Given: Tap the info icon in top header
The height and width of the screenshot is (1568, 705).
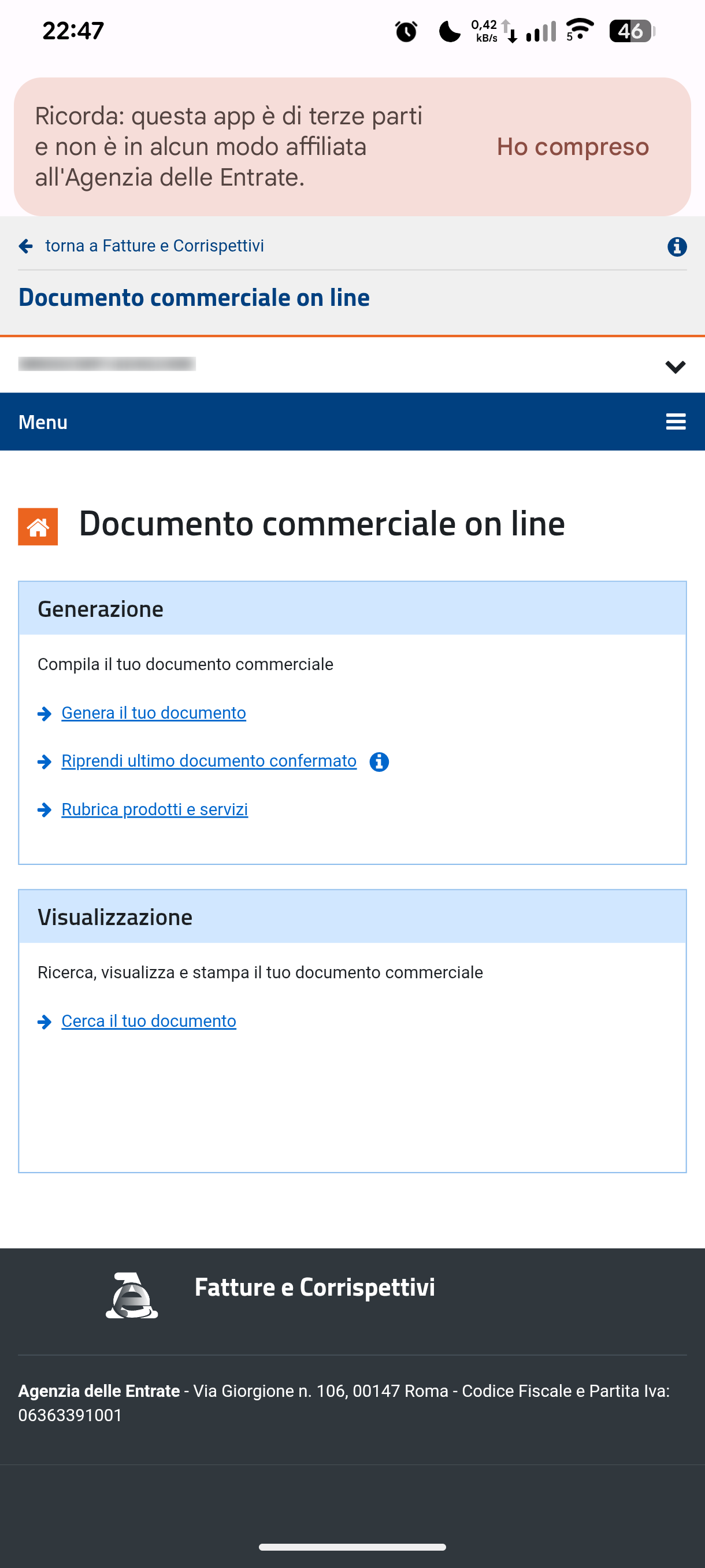Looking at the screenshot, I should tap(677, 246).
